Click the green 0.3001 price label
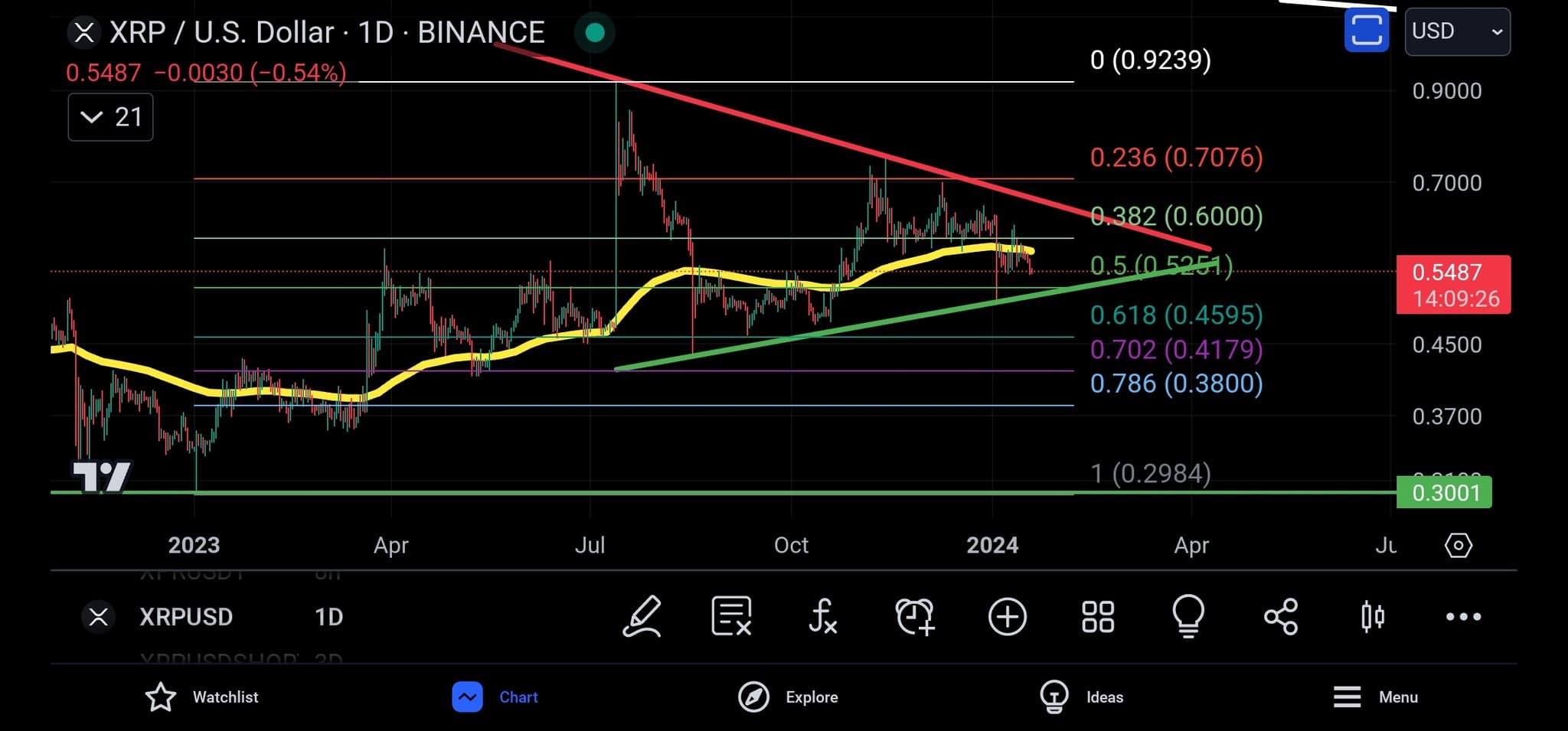 [1444, 492]
